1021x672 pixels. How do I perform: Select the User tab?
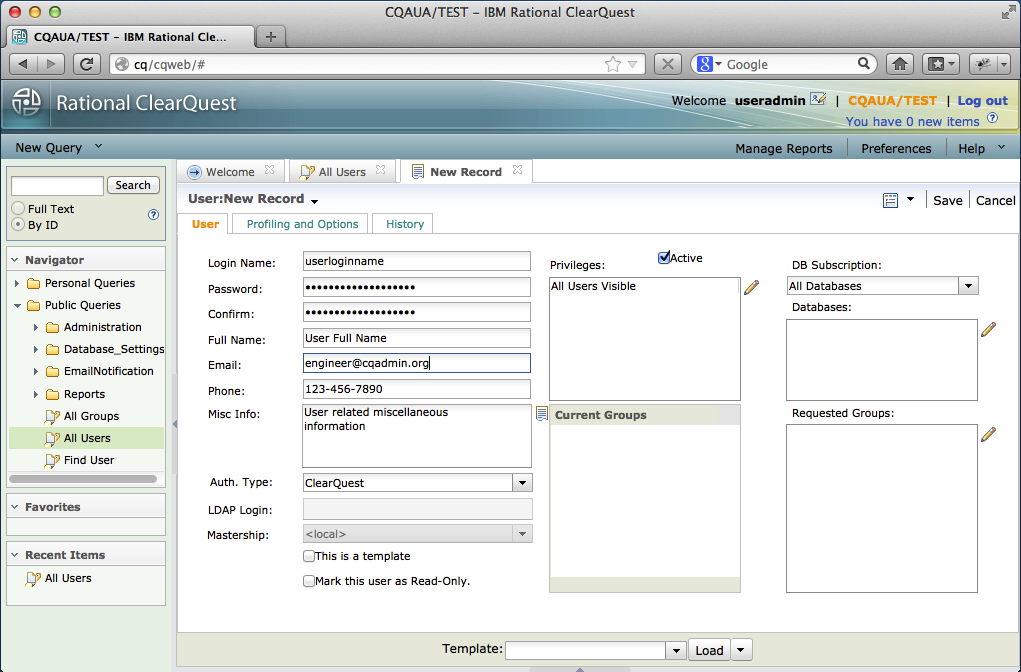coord(205,224)
